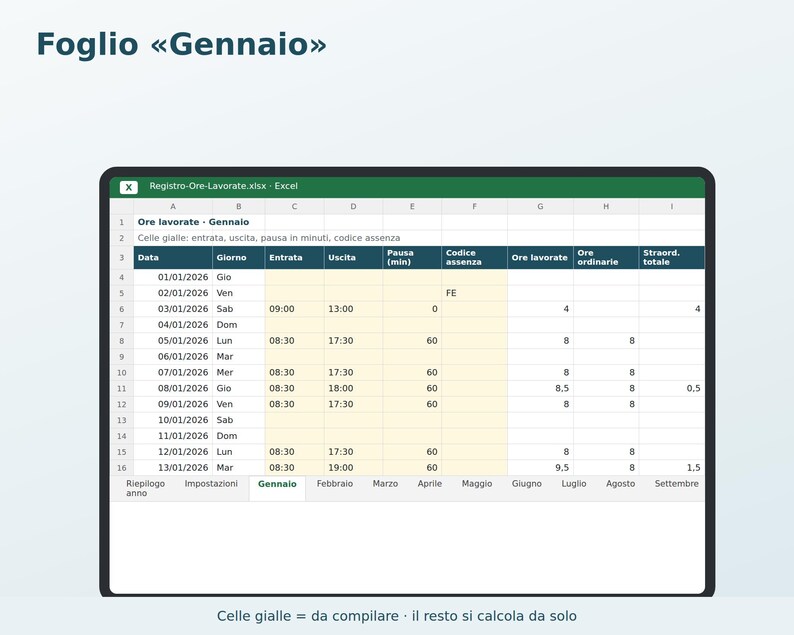Switch to the Luglio sheet tab
This screenshot has width=794, height=635.
click(574, 484)
